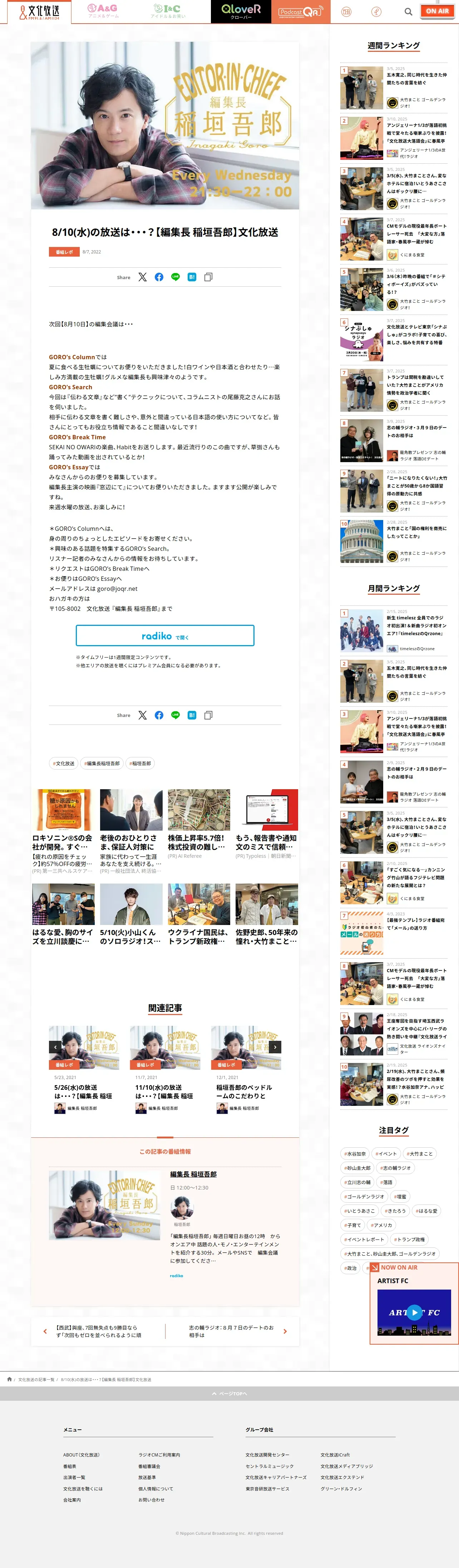This screenshot has width=459, height=1568.
Task: Select the #稲垣吾郎 tag below article
Action: click(x=140, y=763)
